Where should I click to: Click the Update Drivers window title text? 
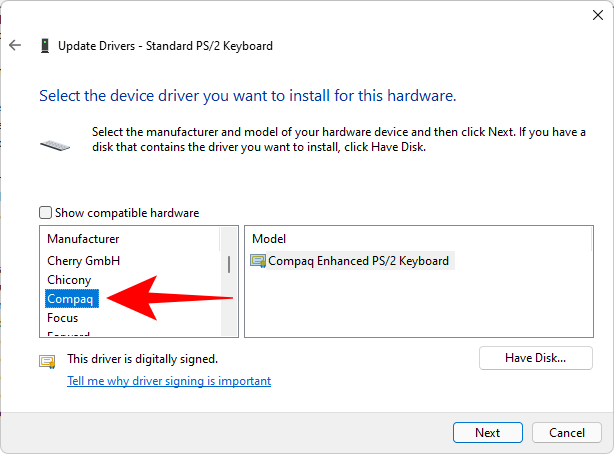point(165,46)
